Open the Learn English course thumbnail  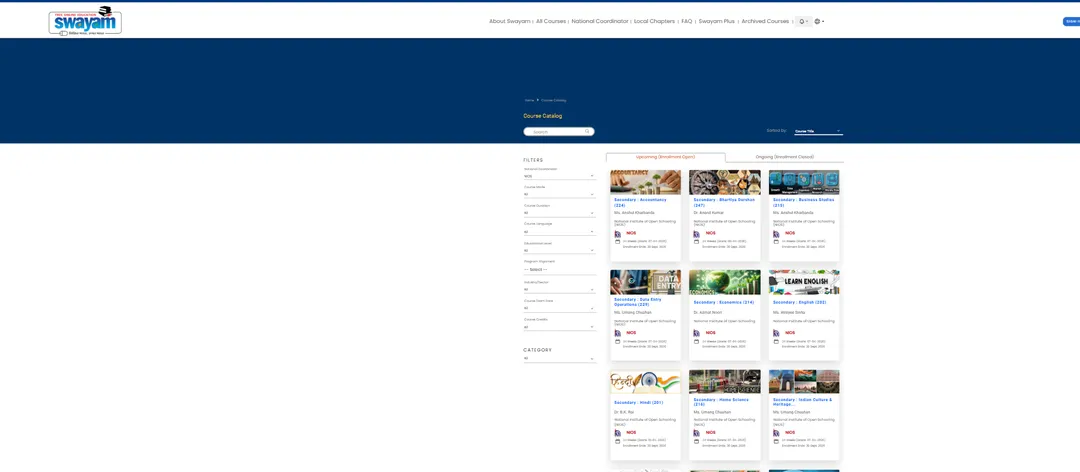(804, 282)
